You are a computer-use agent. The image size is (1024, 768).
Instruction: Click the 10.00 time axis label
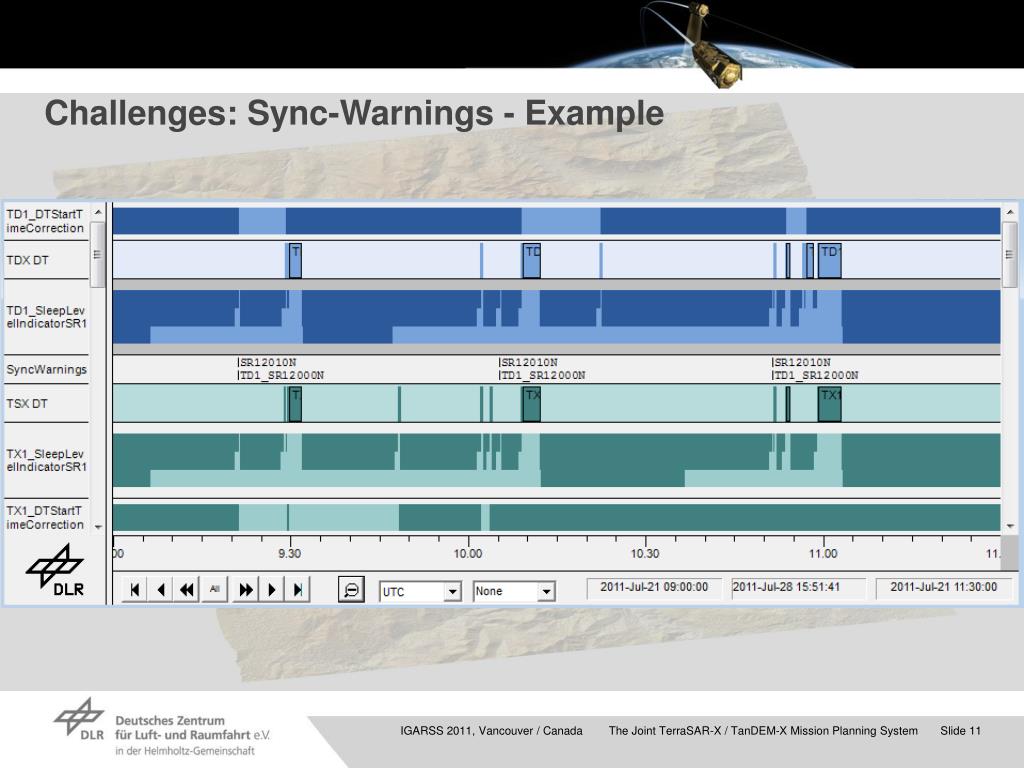pos(468,554)
